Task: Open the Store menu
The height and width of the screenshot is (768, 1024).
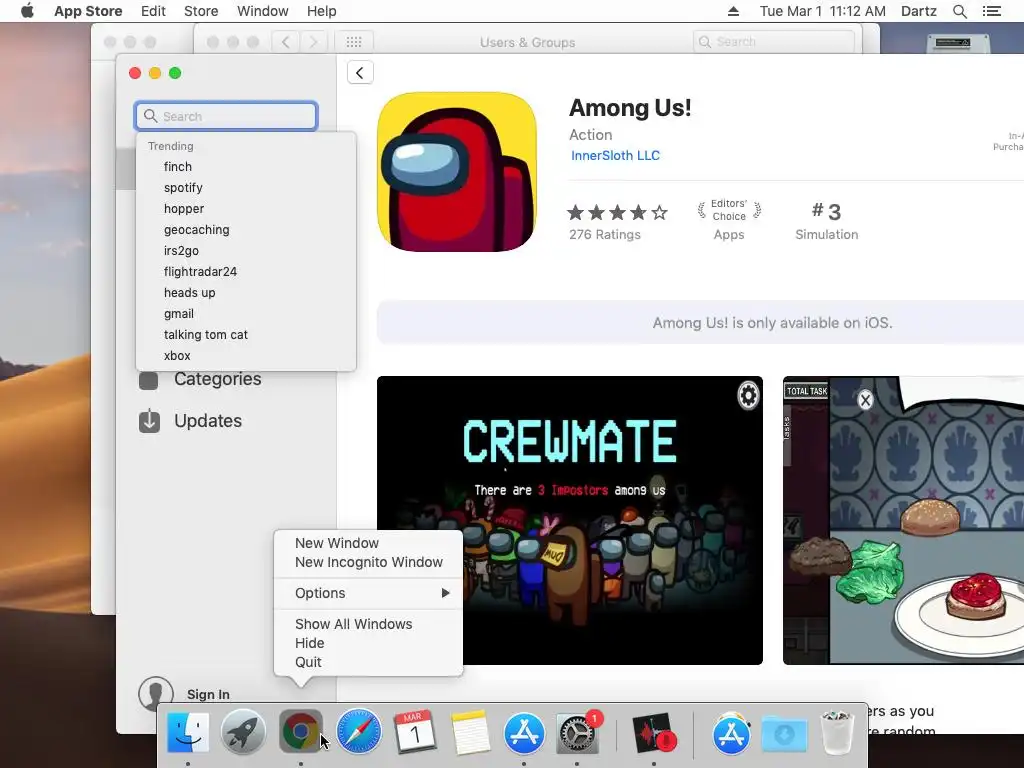Action: (x=201, y=11)
